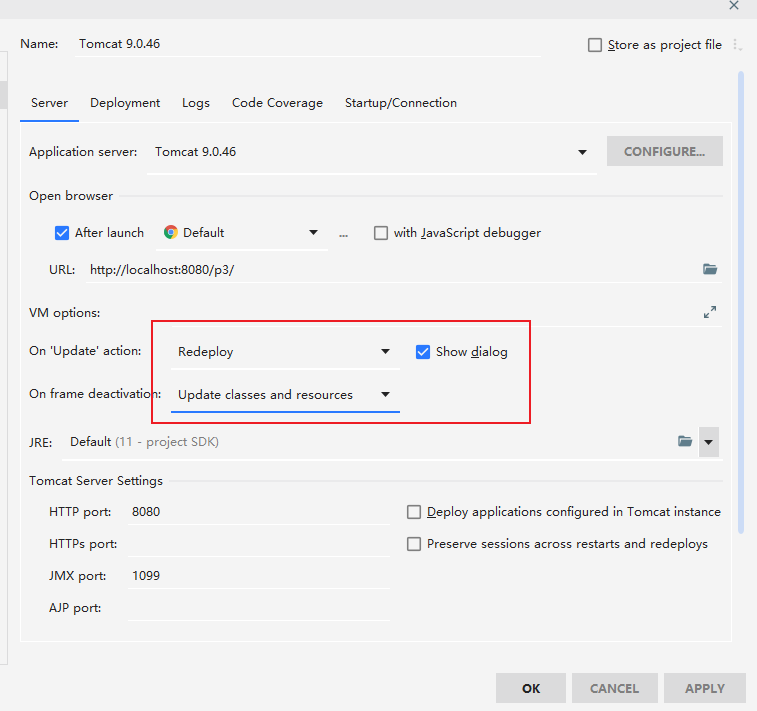Switch to the Deployment tab
The image size is (757, 711).
coord(125,103)
